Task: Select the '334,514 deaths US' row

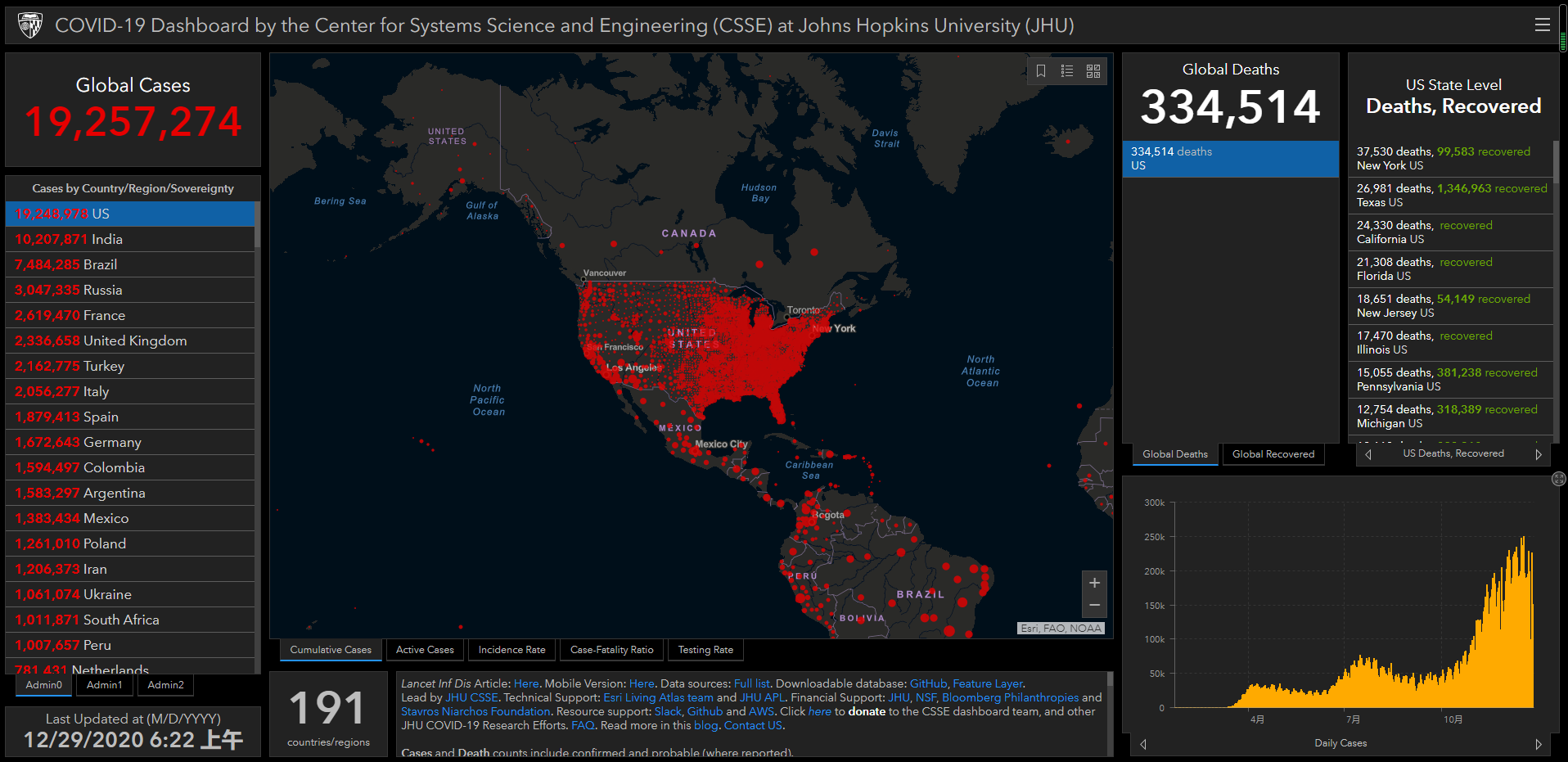Action: point(1230,159)
